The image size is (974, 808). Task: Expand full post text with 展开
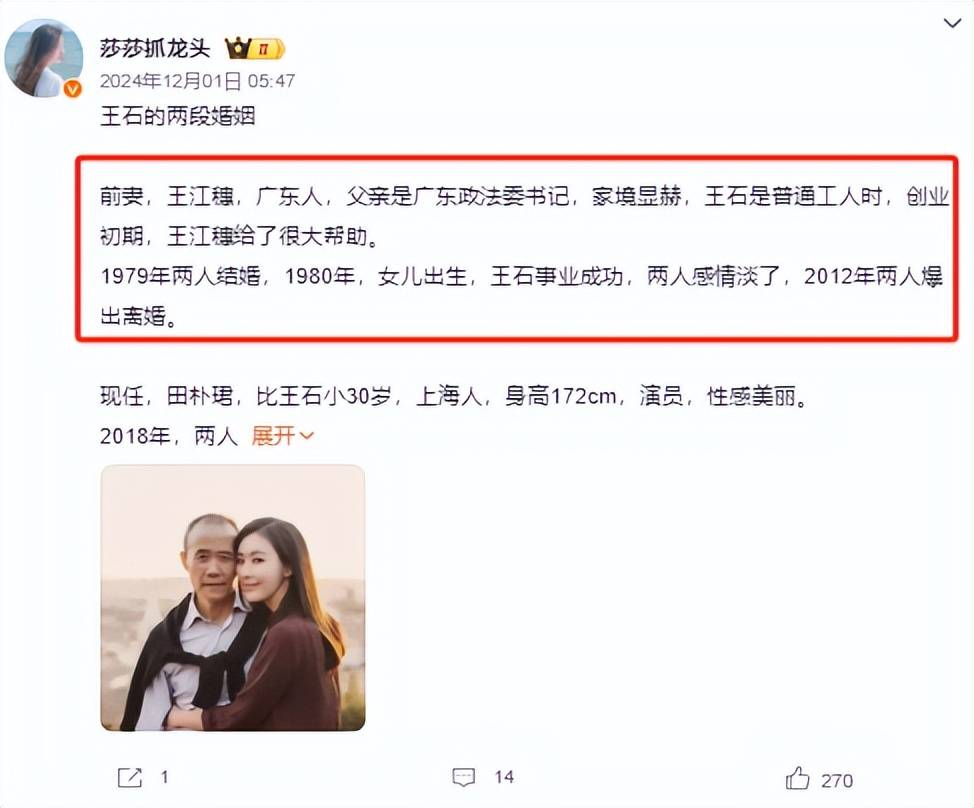coord(273,436)
